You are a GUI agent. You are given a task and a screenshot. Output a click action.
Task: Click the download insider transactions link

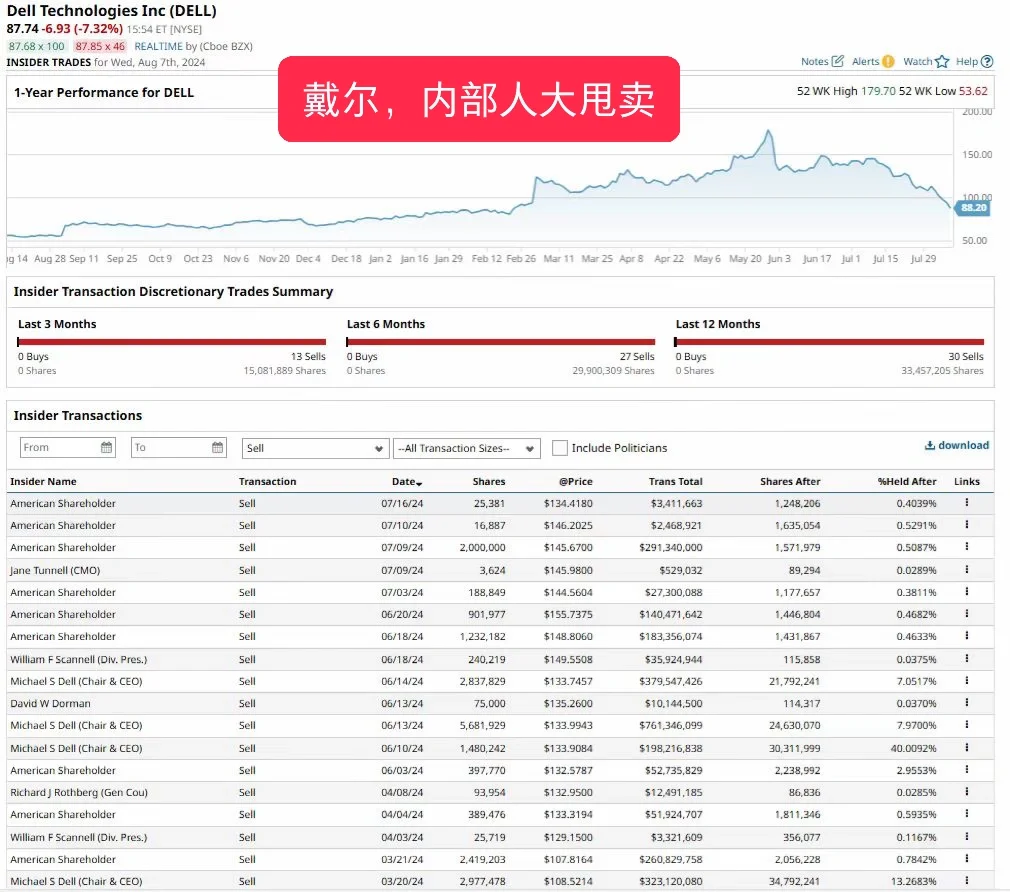point(957,445)
